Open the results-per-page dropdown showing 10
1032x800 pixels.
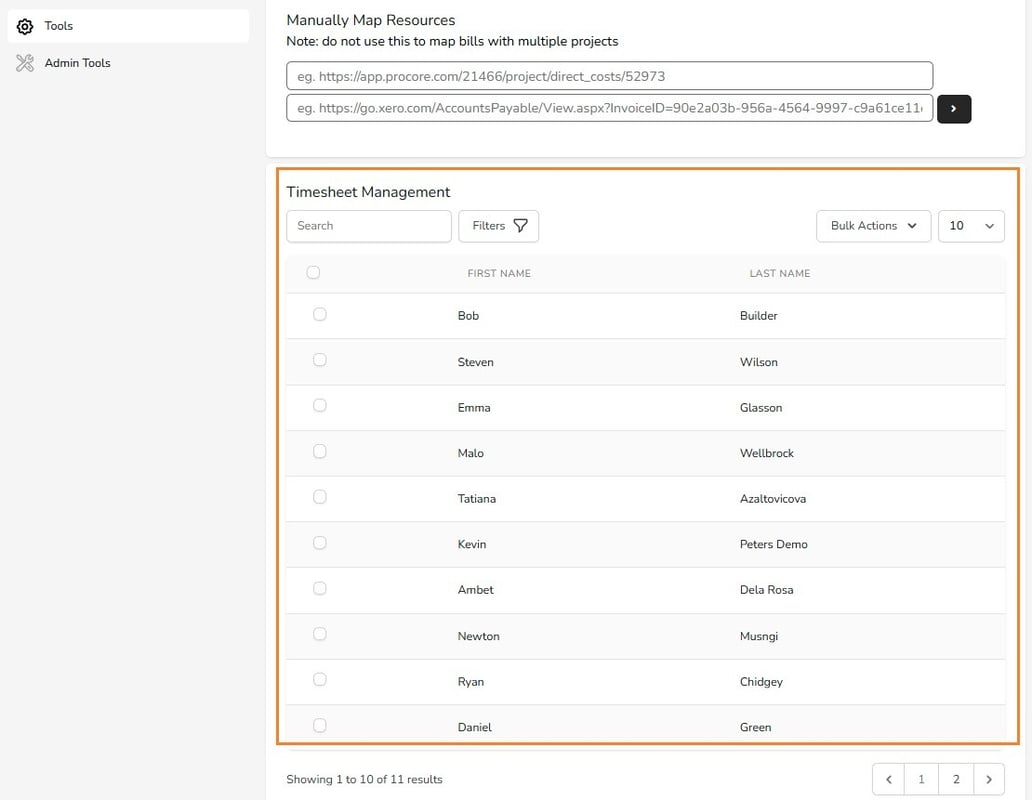tap(970, 226)
